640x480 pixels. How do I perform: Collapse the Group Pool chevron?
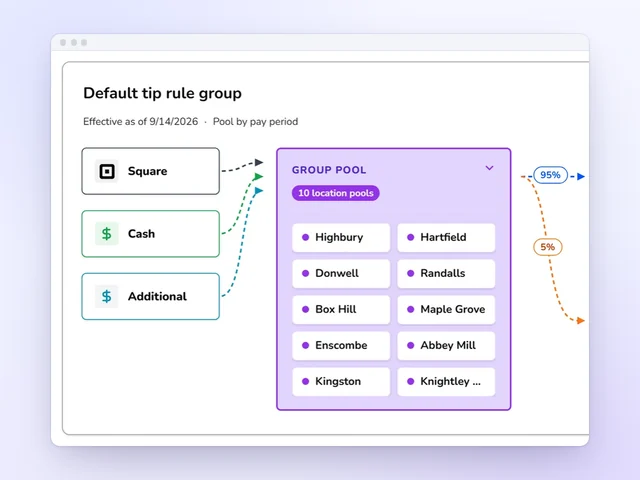(x=489, y=168)
